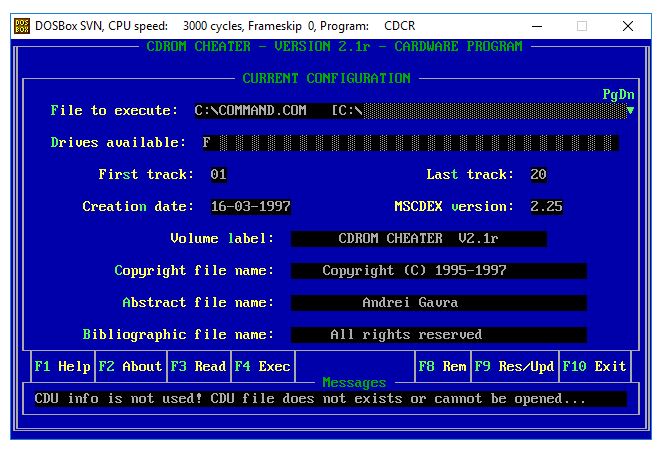Edit the Abstract file name field

(x=438, y=303)
